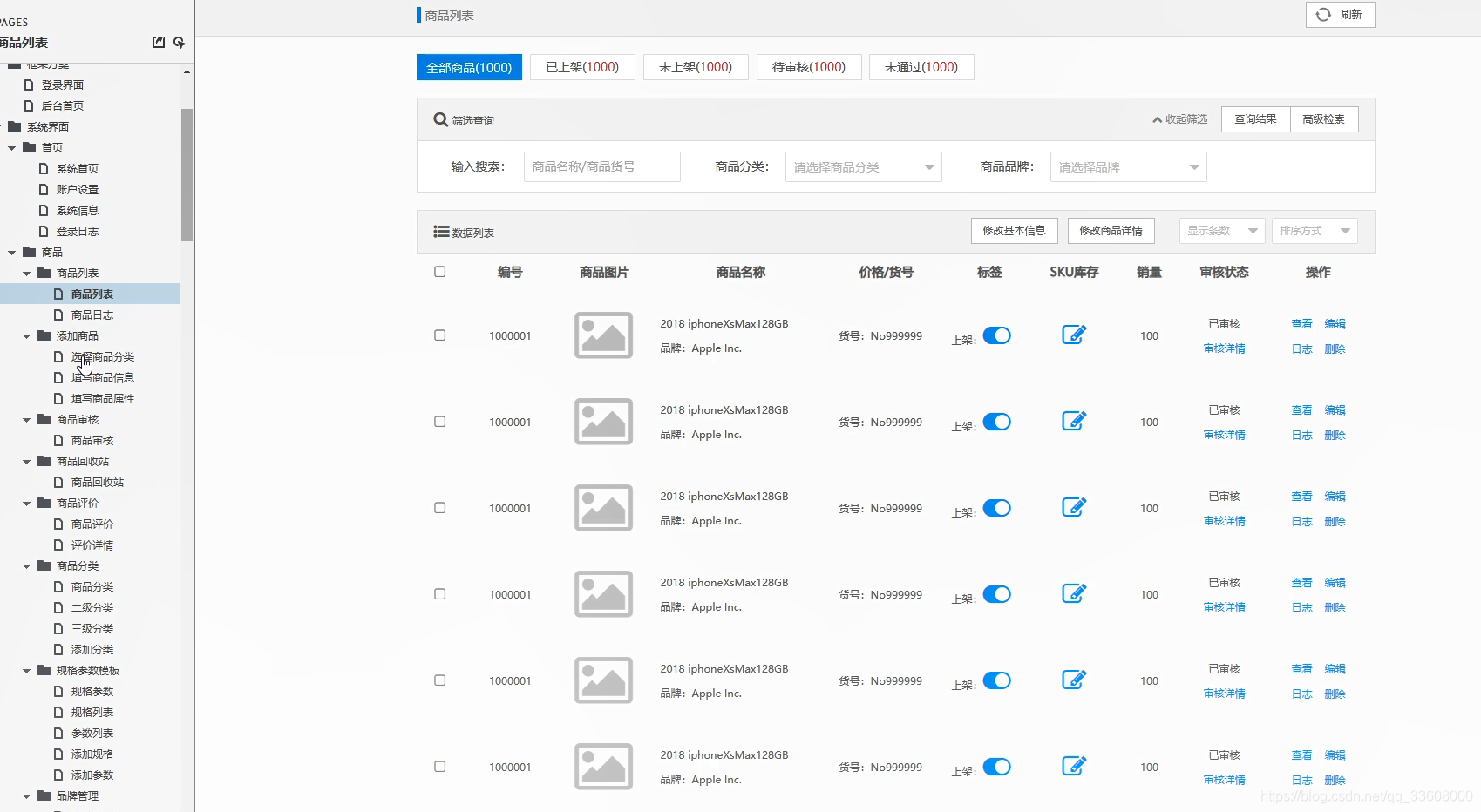Click the refresh icon in 刷新 button
This screenshot has height=812, width=1481.
click(x=1323, y=15)
